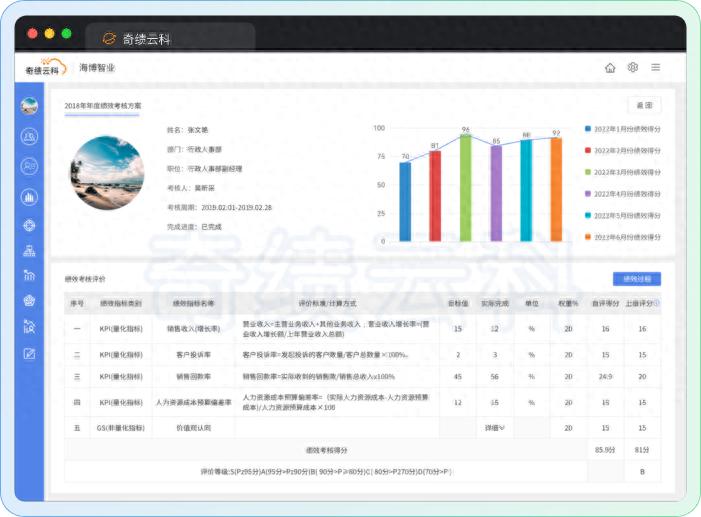Click the 完成进度: 已完成 status line
Image resolution: width=701 pixels, height=517 pixels.
coord(194,227)
